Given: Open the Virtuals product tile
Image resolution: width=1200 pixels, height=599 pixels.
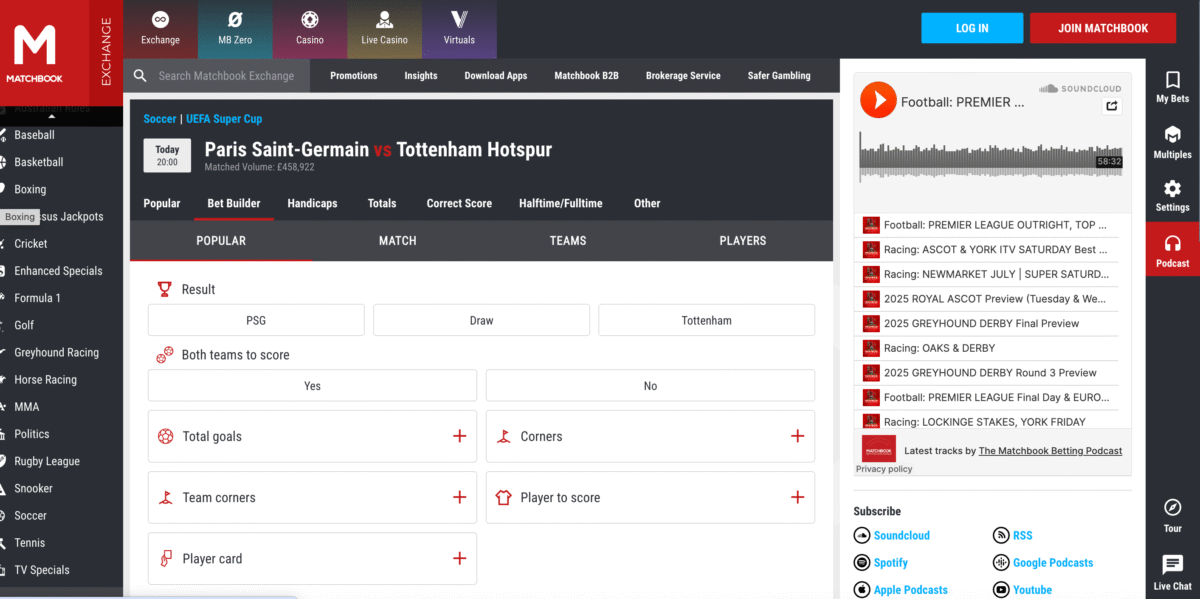Looking at the screenshot, I should tap(459, 29).
